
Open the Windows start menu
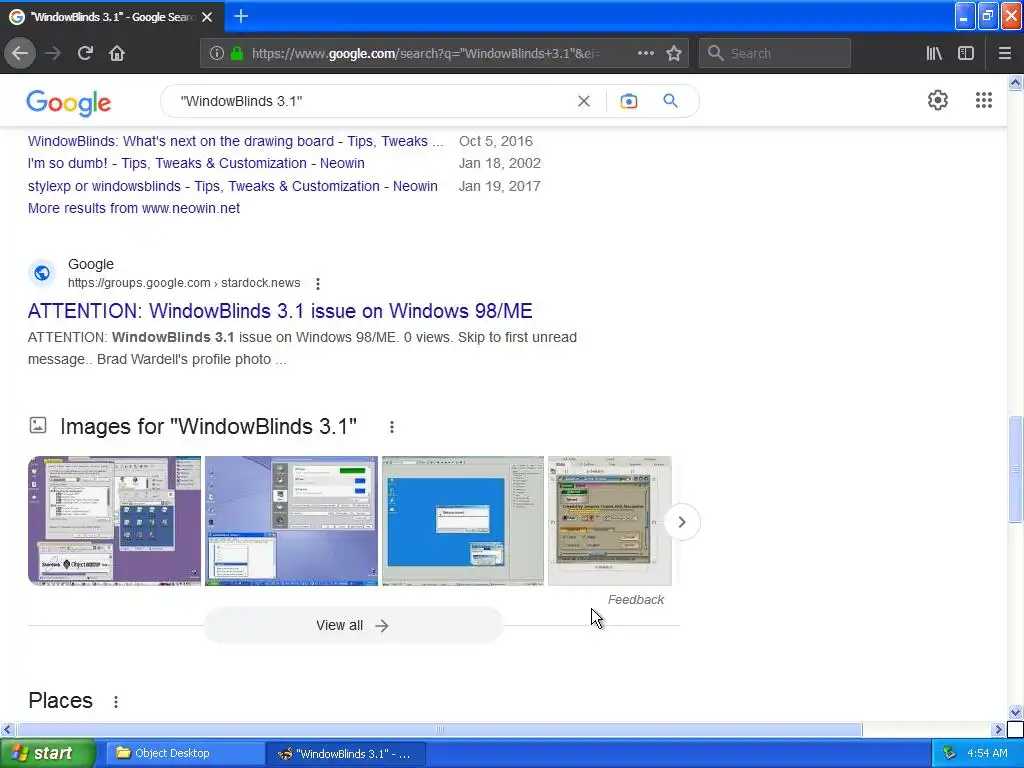click(47, 754)
